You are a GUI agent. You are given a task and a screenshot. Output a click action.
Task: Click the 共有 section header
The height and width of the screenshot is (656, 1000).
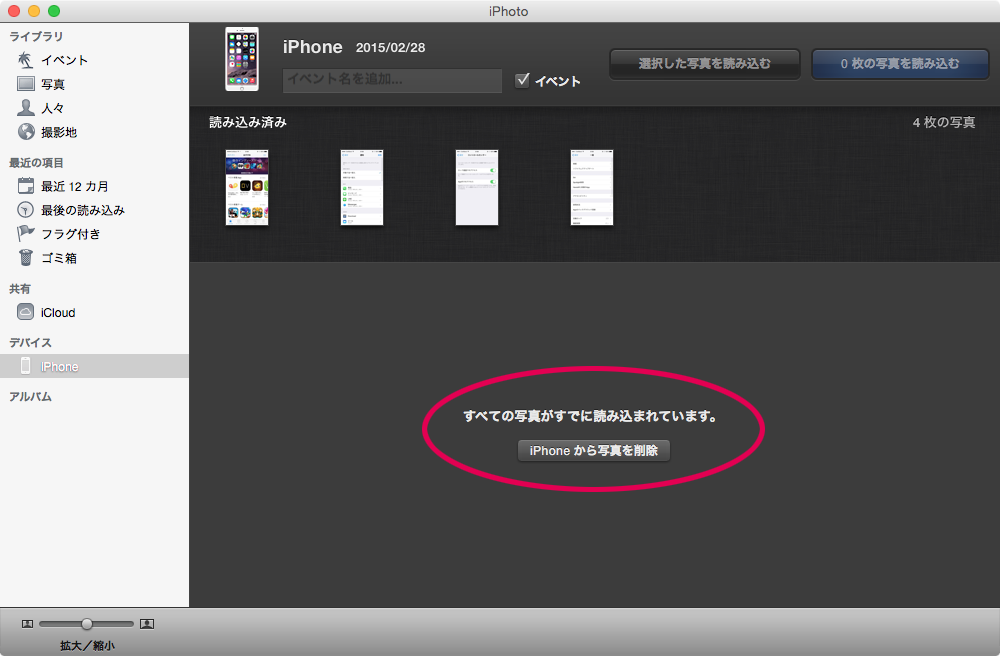point(20,289)
